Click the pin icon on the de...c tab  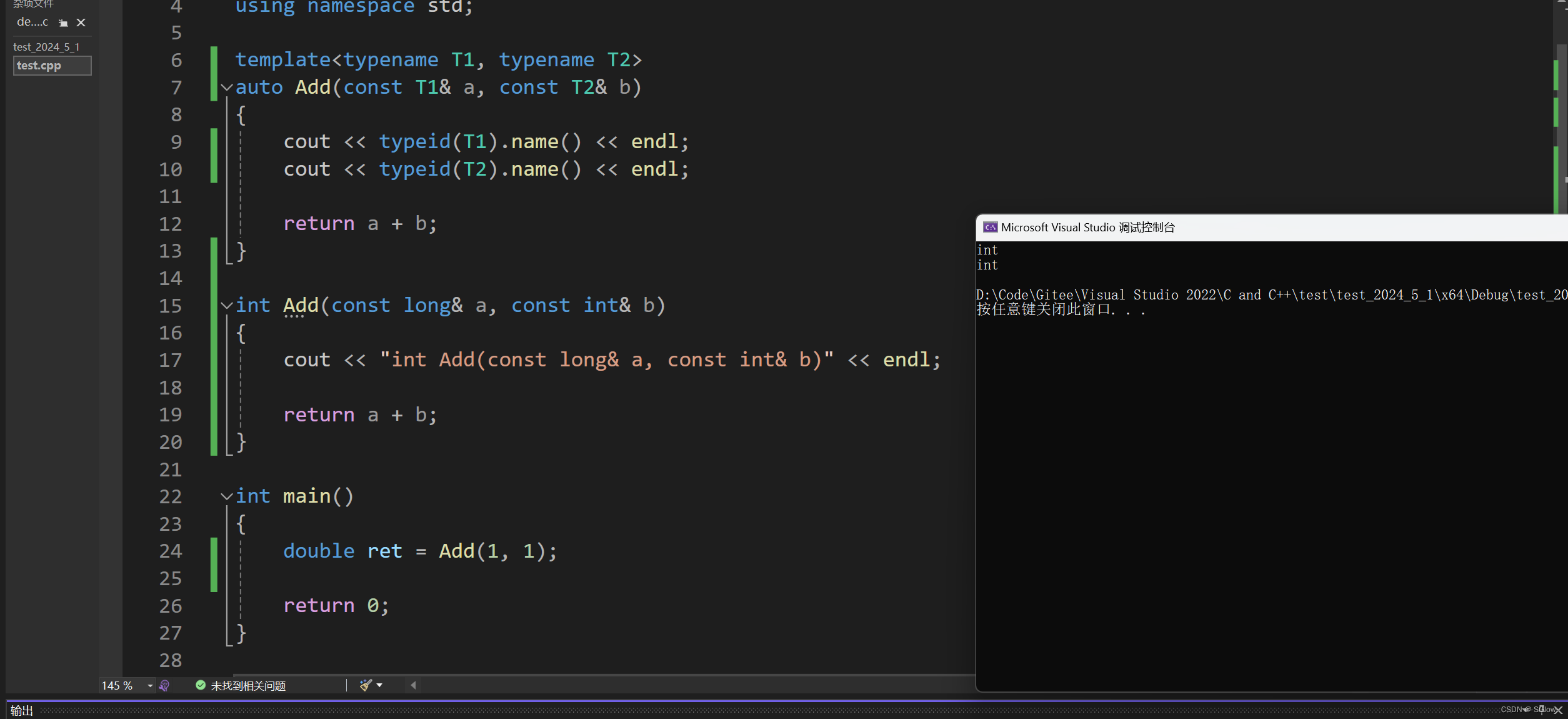click(x=63, y=23)
